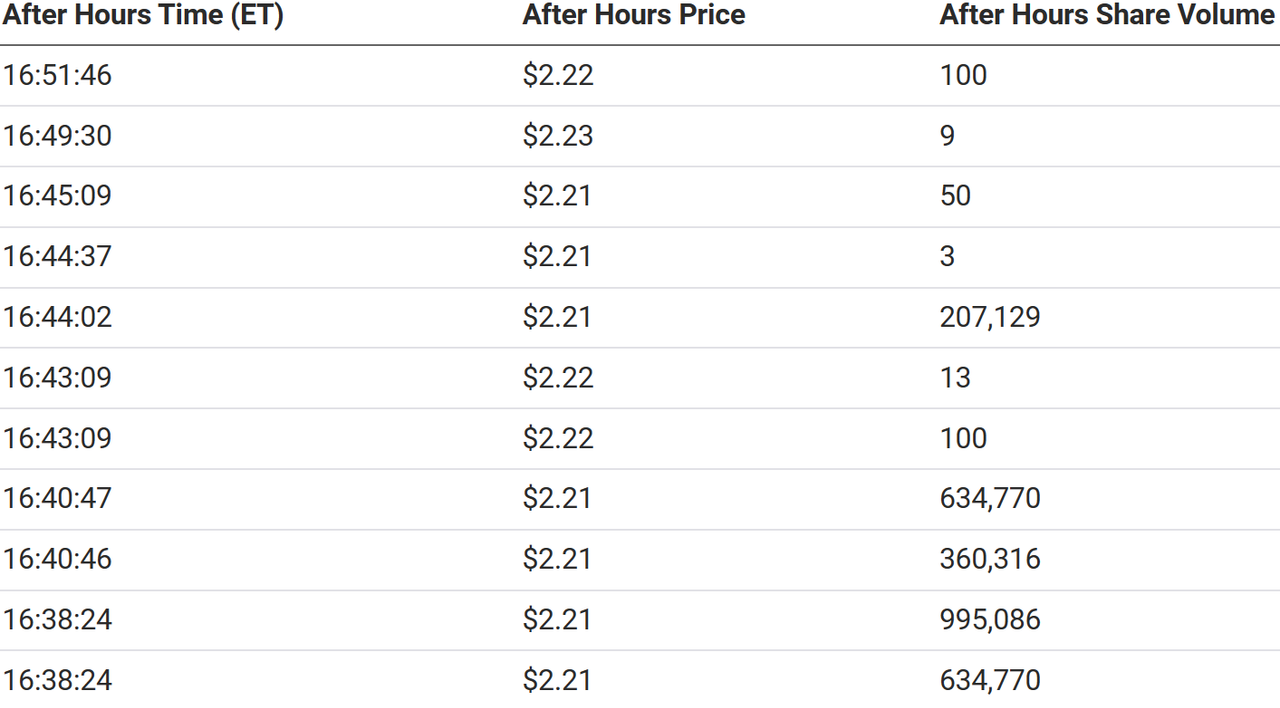Image resolution: width=1280 pixels, height=708 pixels.
Task: Click the share volume of 50
Action: (x=955, y=196)
